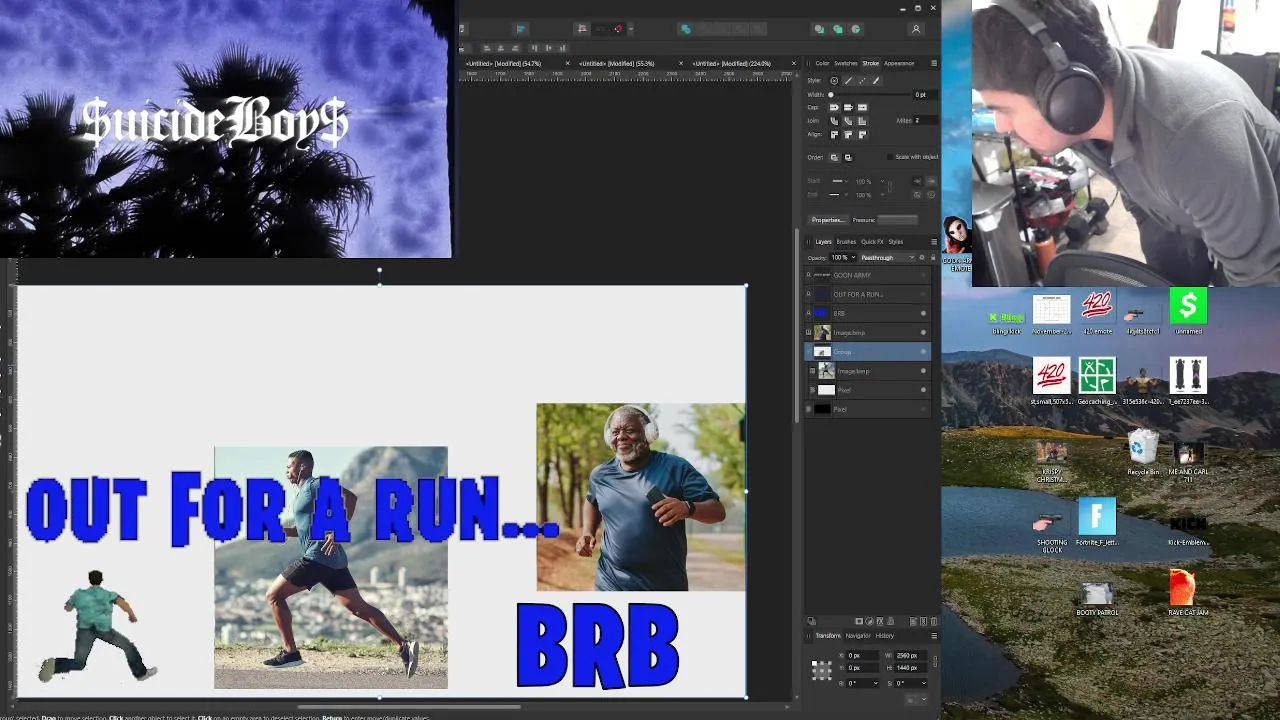The width and height of the screenshot is (1280, 720).
Task: Switch to the Appearance tab
Action: tap(899, 63)
